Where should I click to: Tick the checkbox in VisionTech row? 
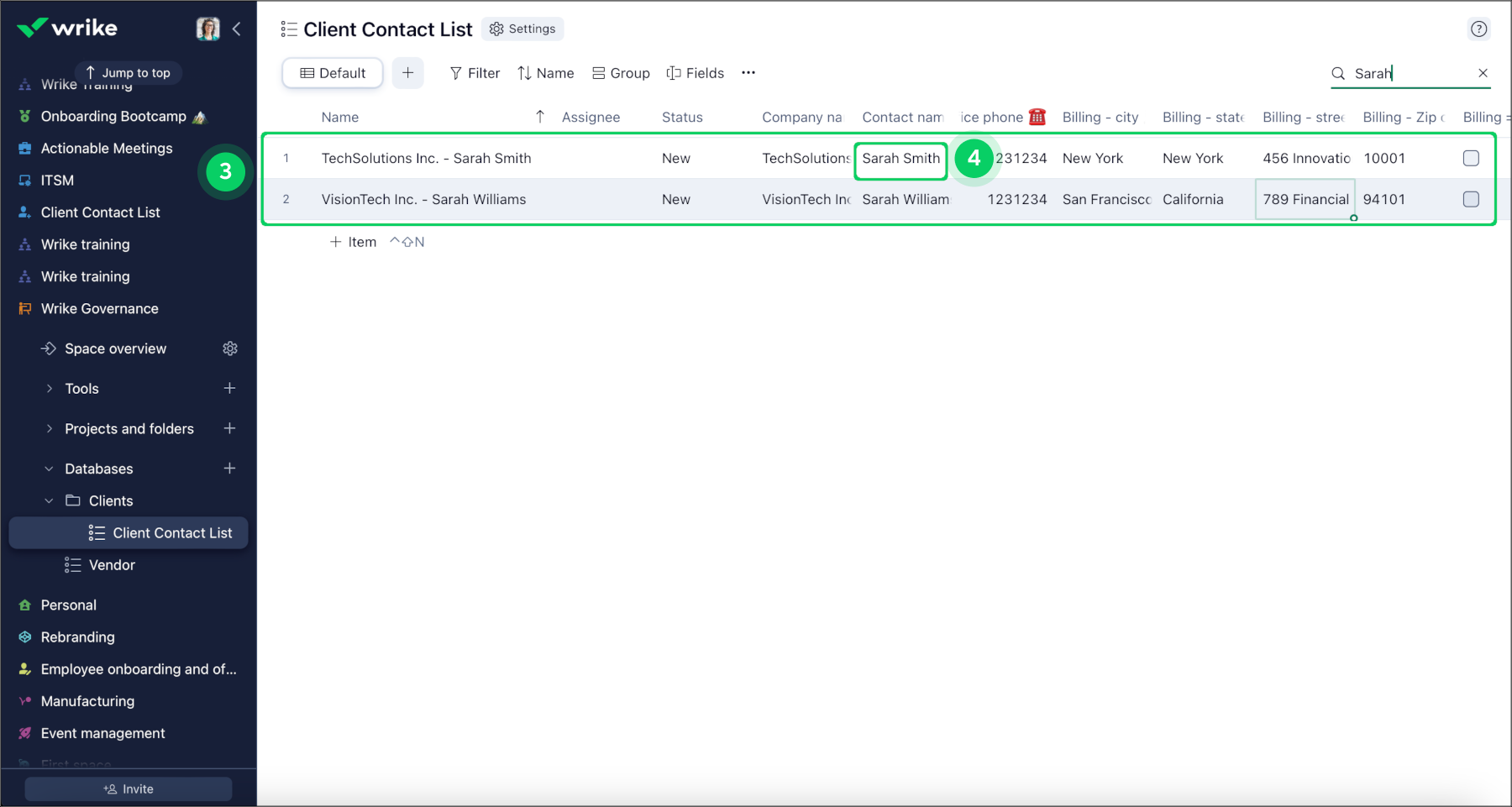coord(1470,200)
